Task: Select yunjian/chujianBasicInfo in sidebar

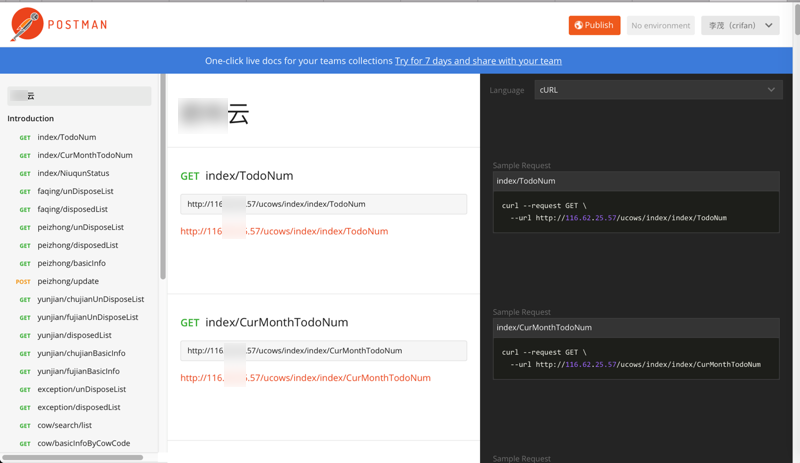Action: 81,353
